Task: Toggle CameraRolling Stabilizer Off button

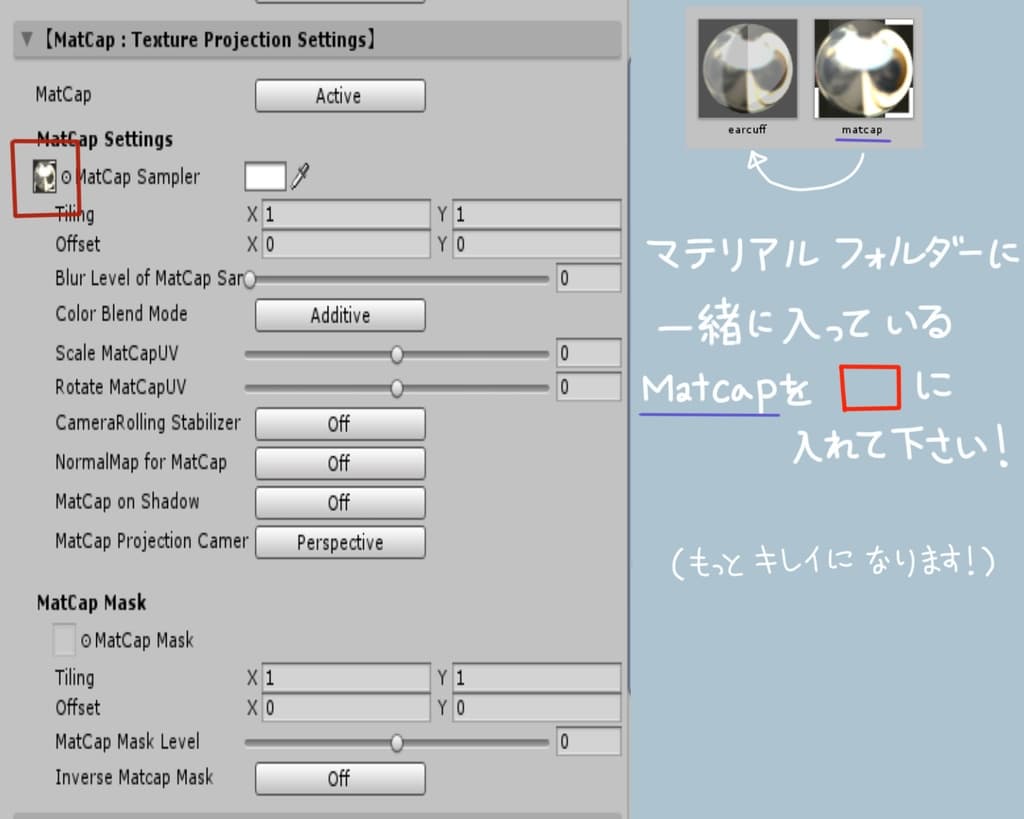Action: pos(340,424)
